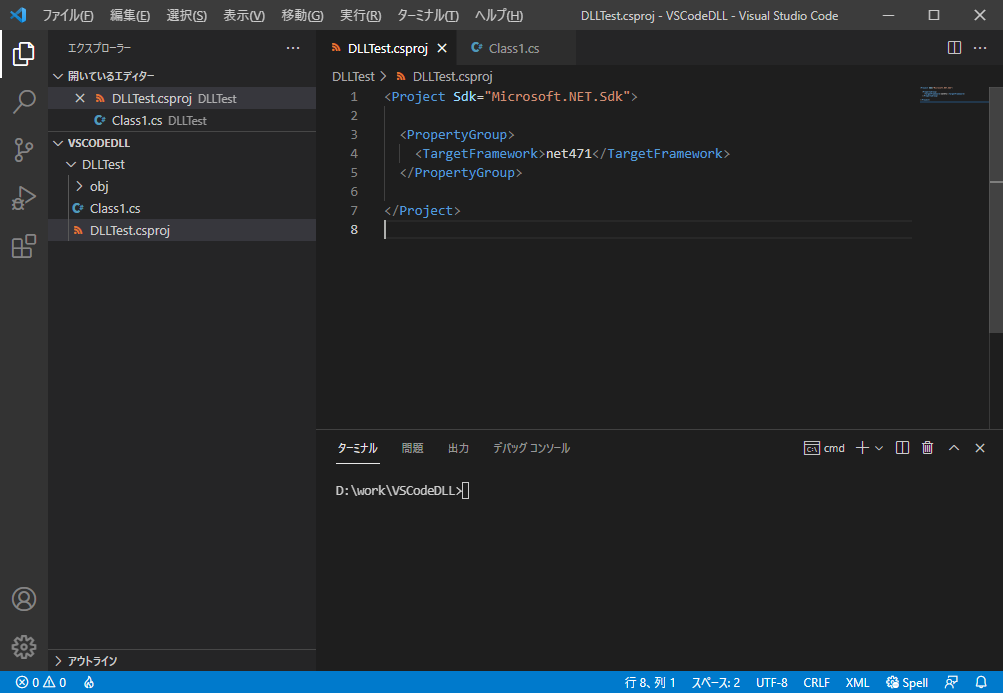Image resolution: width=1003 pixels, height=693 pixels.
Task: Change language mode via XML
Action: pyautogui.click(x=857, y=682)
